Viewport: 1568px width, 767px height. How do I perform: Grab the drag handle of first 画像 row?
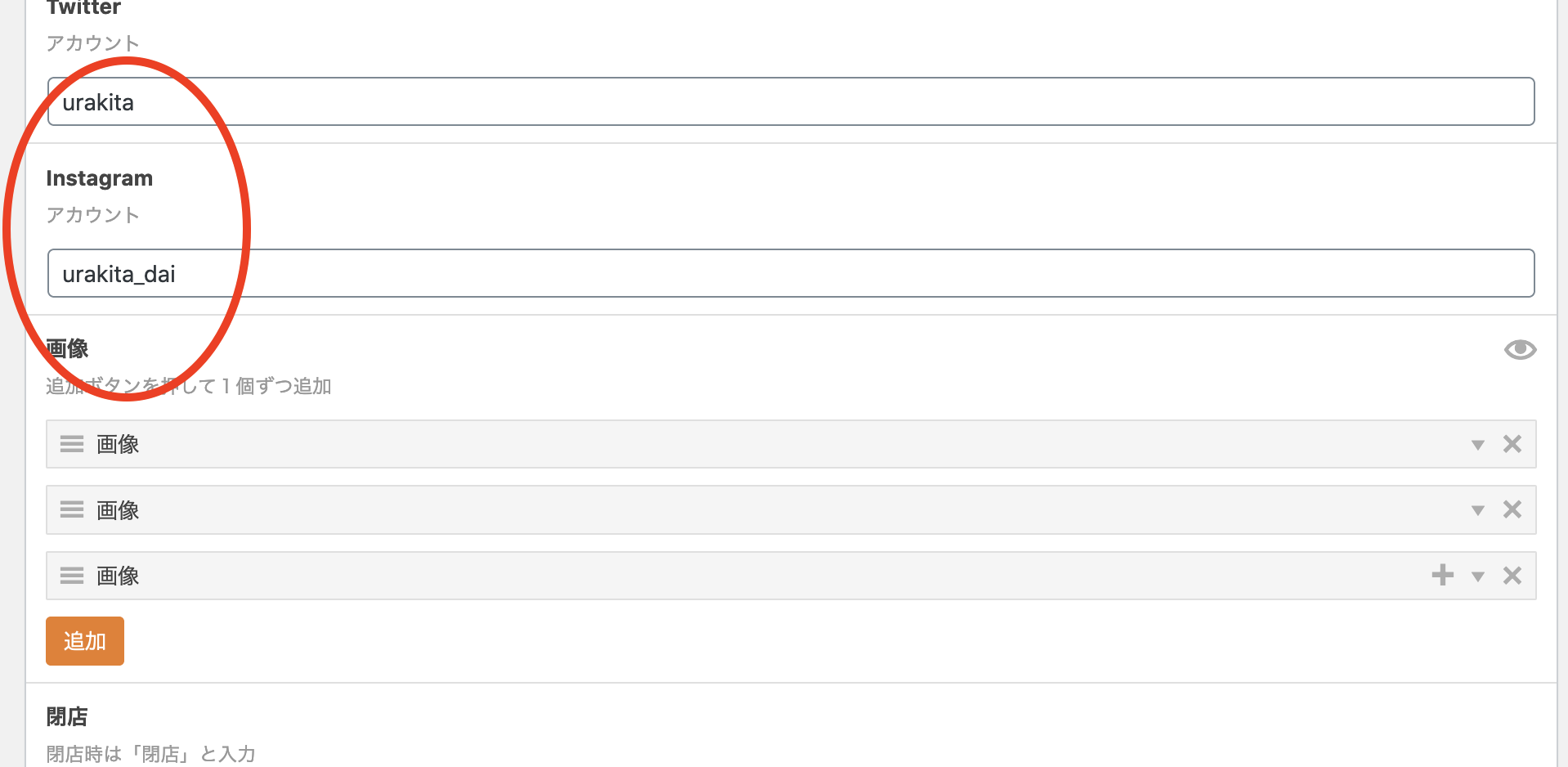(x=72, y=444)
